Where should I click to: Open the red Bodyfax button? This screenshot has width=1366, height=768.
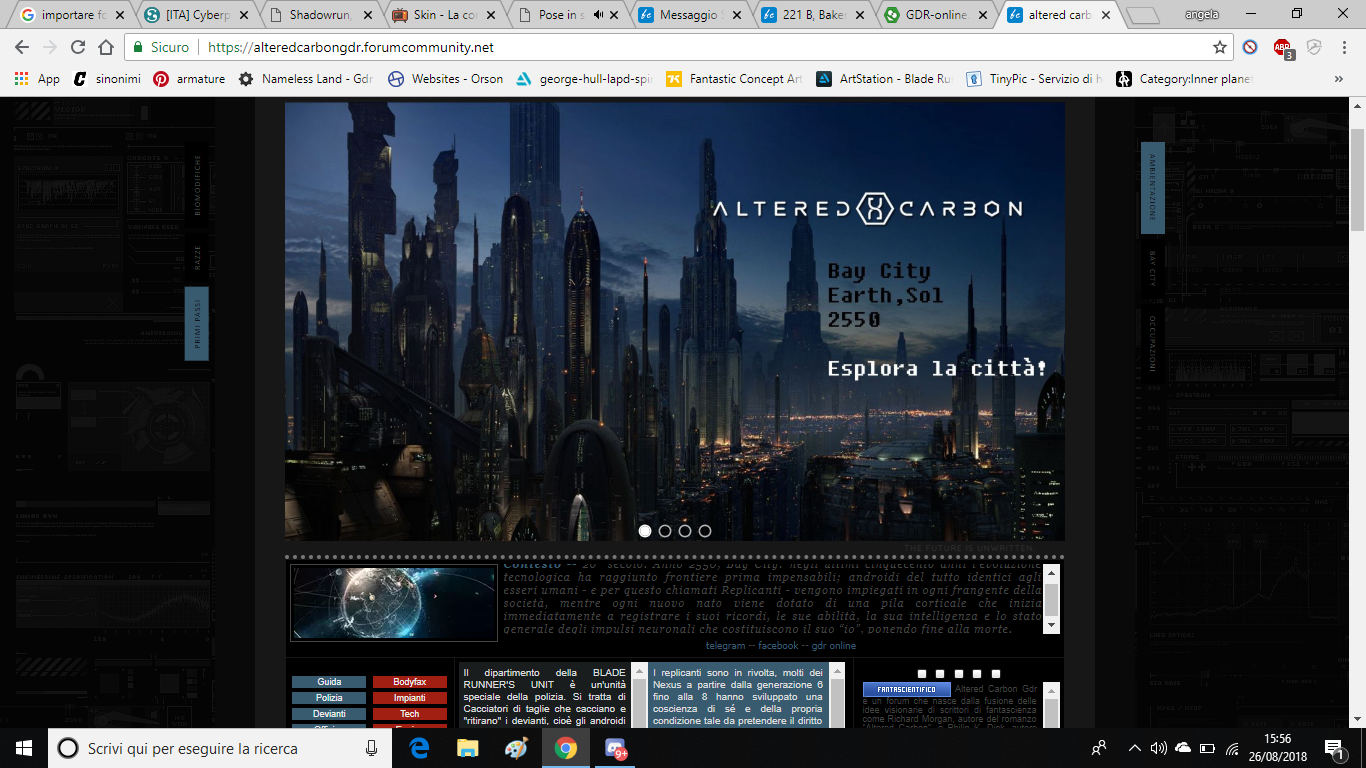point(410,682)
